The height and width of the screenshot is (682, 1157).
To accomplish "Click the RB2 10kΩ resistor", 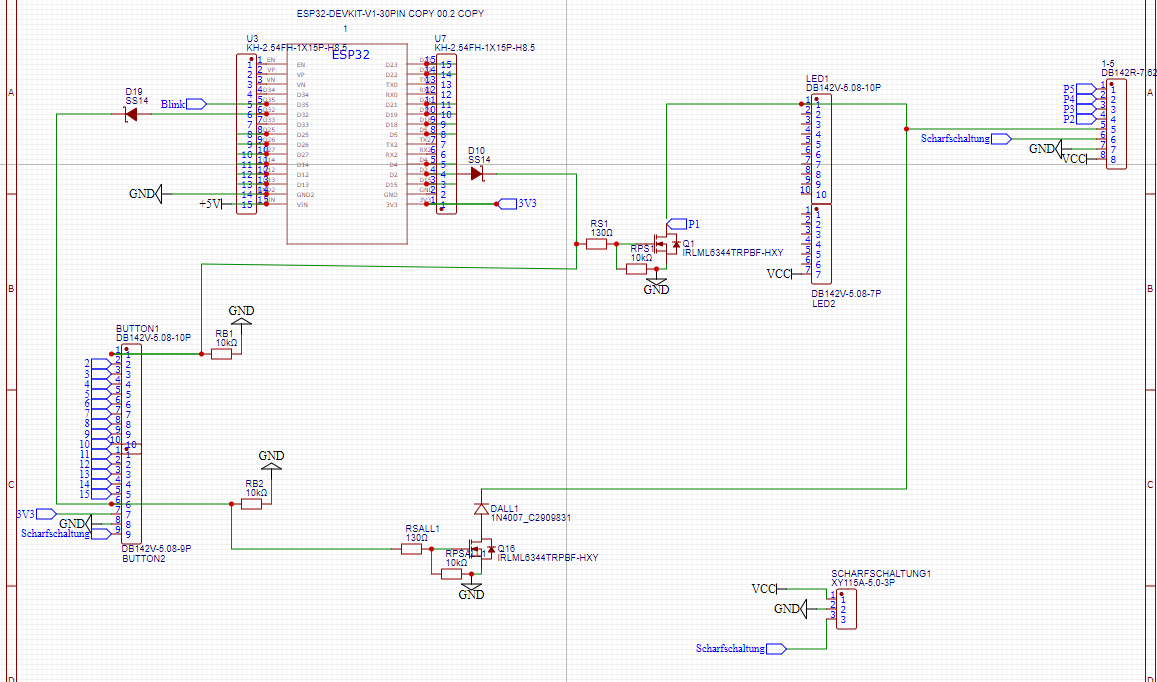I will 251,504.
